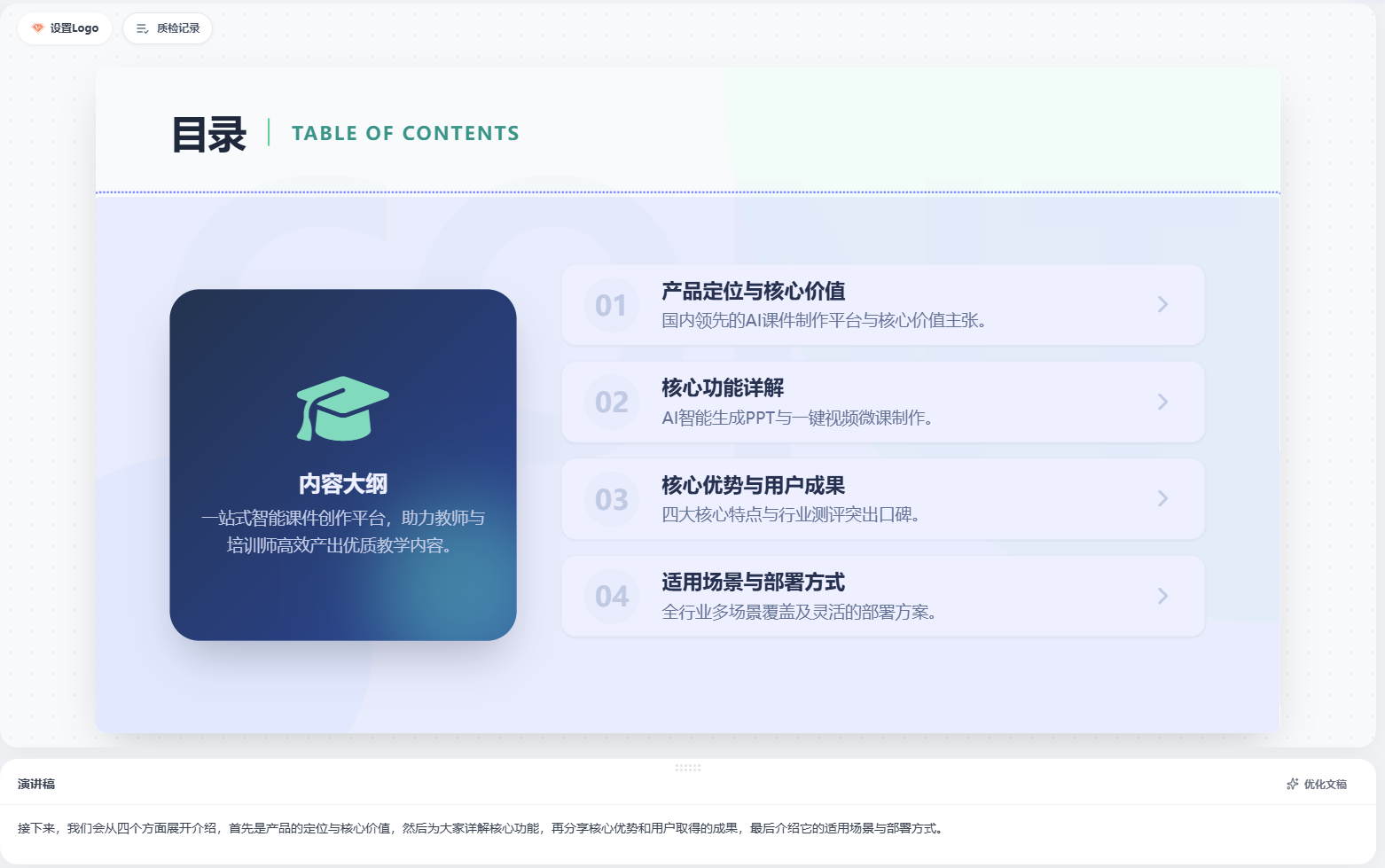The width and height of the screenshot is (1385, 868).
Task: Click the heading 适用场景与部署方式
Action: coord(754,582)
